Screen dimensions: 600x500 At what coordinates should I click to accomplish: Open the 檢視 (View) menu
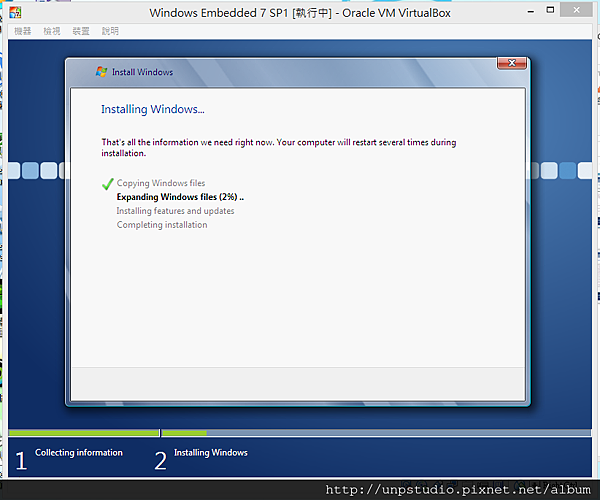(x=52, y=31)
